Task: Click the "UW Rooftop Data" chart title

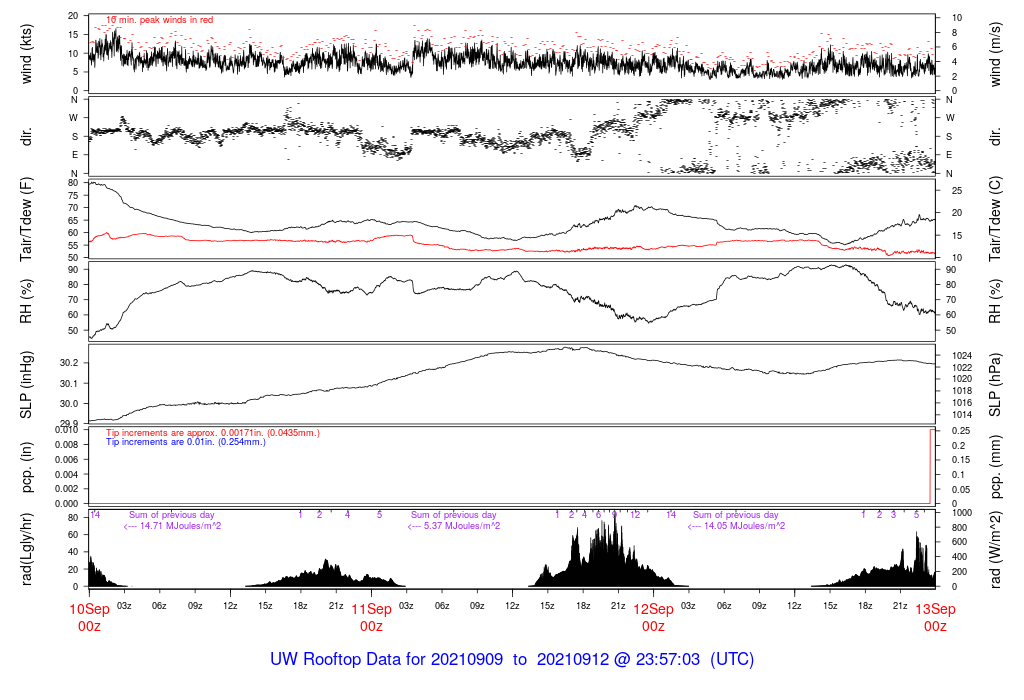Action: pyautogui.click(x=511, y=659)
